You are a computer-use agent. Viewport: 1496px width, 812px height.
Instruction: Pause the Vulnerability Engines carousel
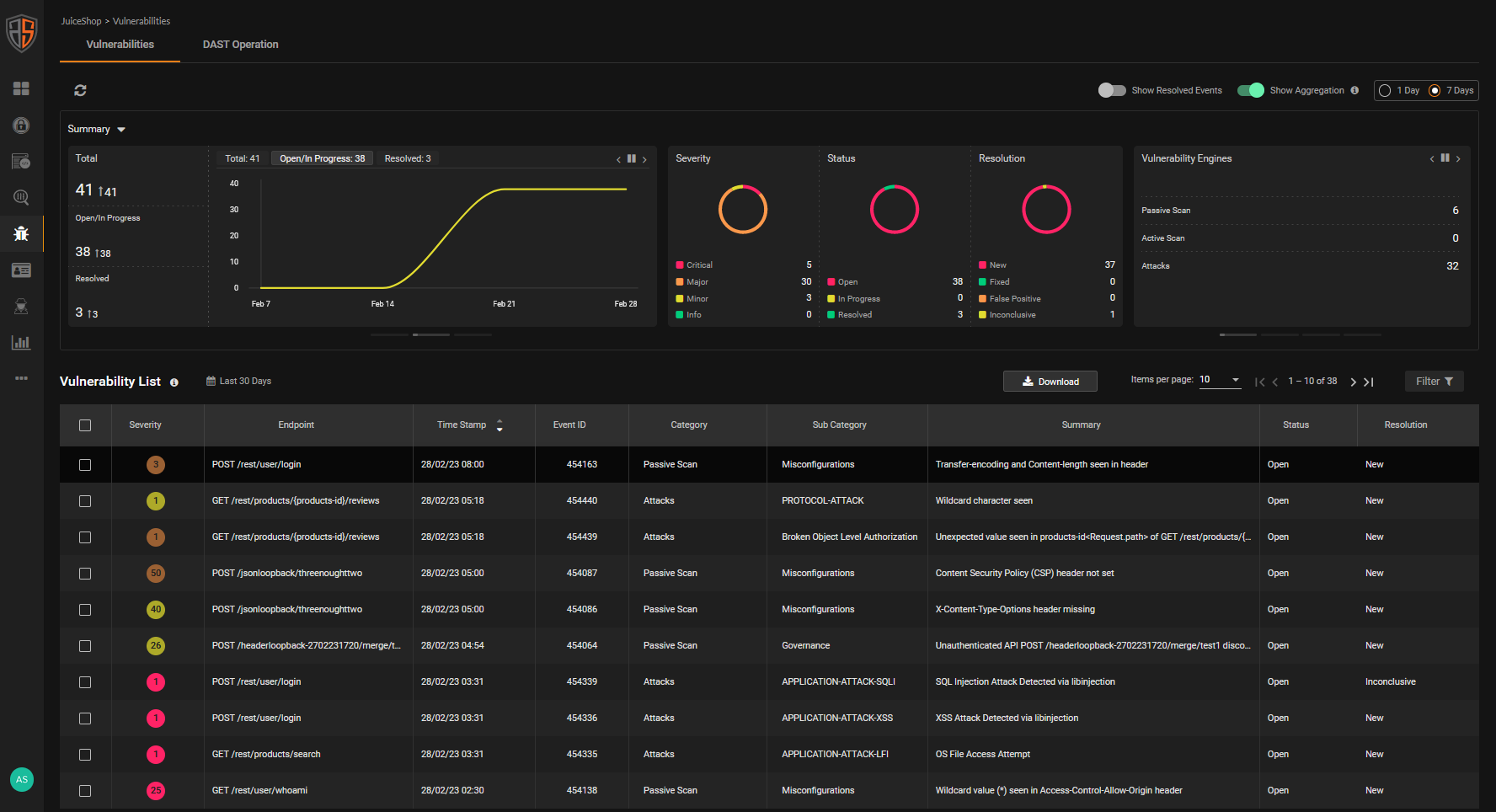coord(1445,158)
